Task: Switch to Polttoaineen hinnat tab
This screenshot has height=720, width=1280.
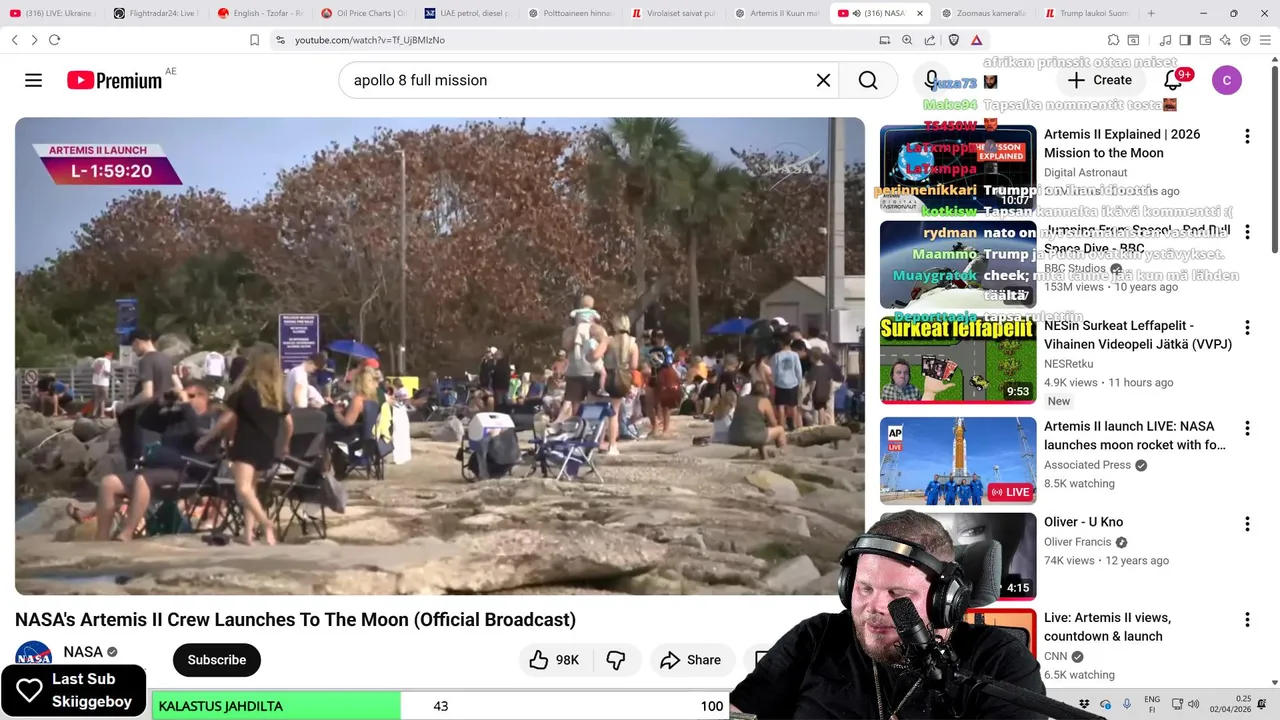Action: 571,13
